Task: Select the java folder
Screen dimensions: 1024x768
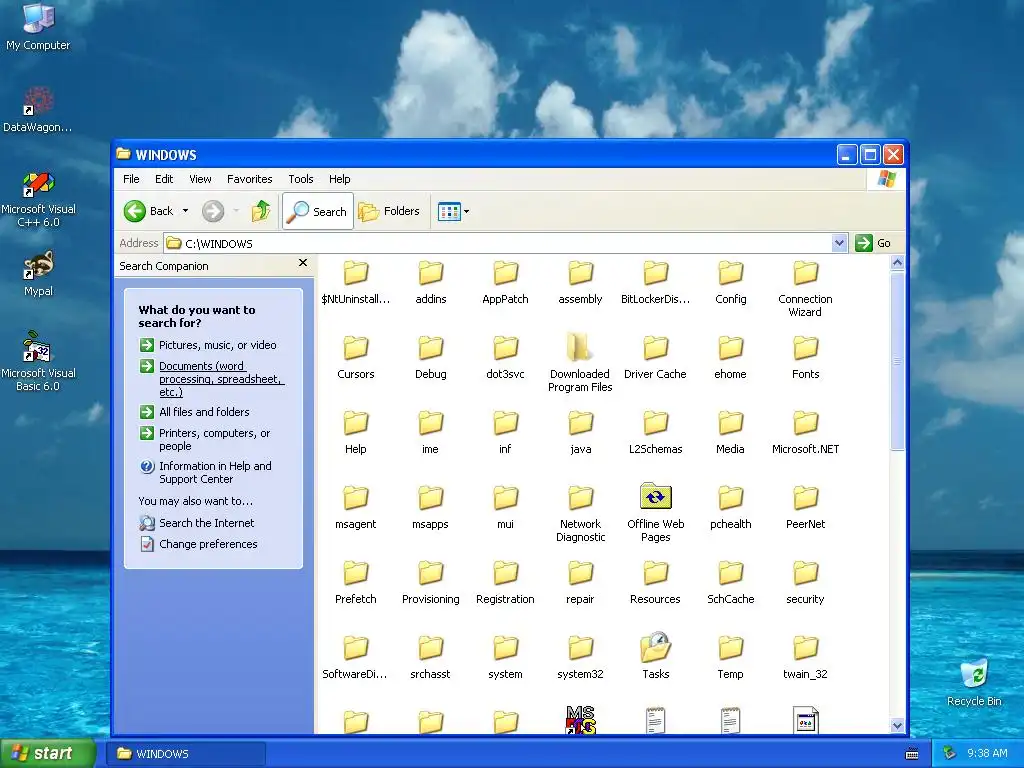Action: (580, 432)
